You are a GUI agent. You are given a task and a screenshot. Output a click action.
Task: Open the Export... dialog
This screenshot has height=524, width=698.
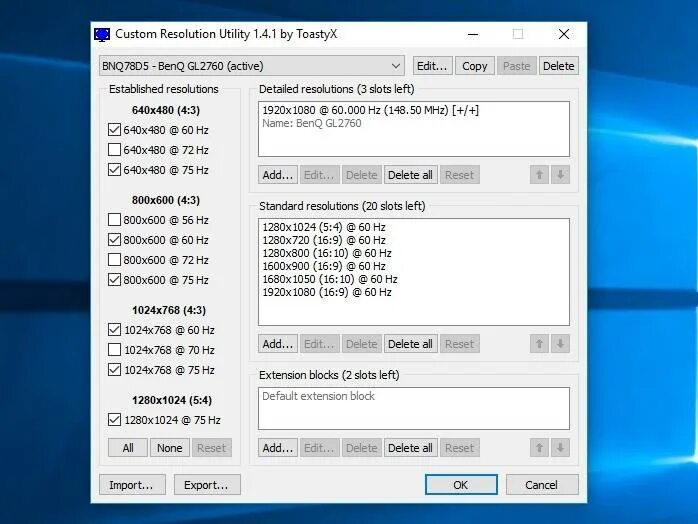[207, 485]
